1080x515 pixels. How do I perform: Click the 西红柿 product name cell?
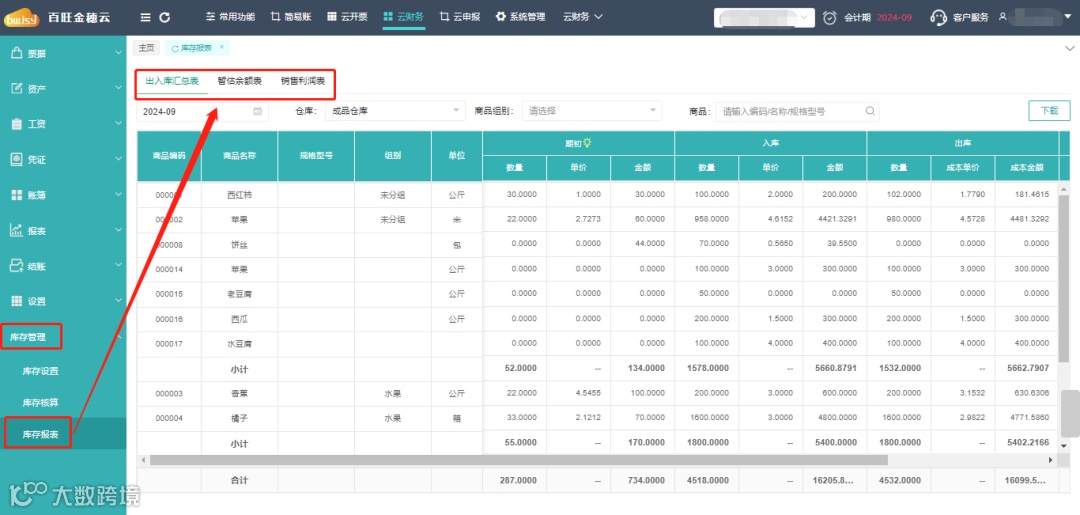click(240, 195)
